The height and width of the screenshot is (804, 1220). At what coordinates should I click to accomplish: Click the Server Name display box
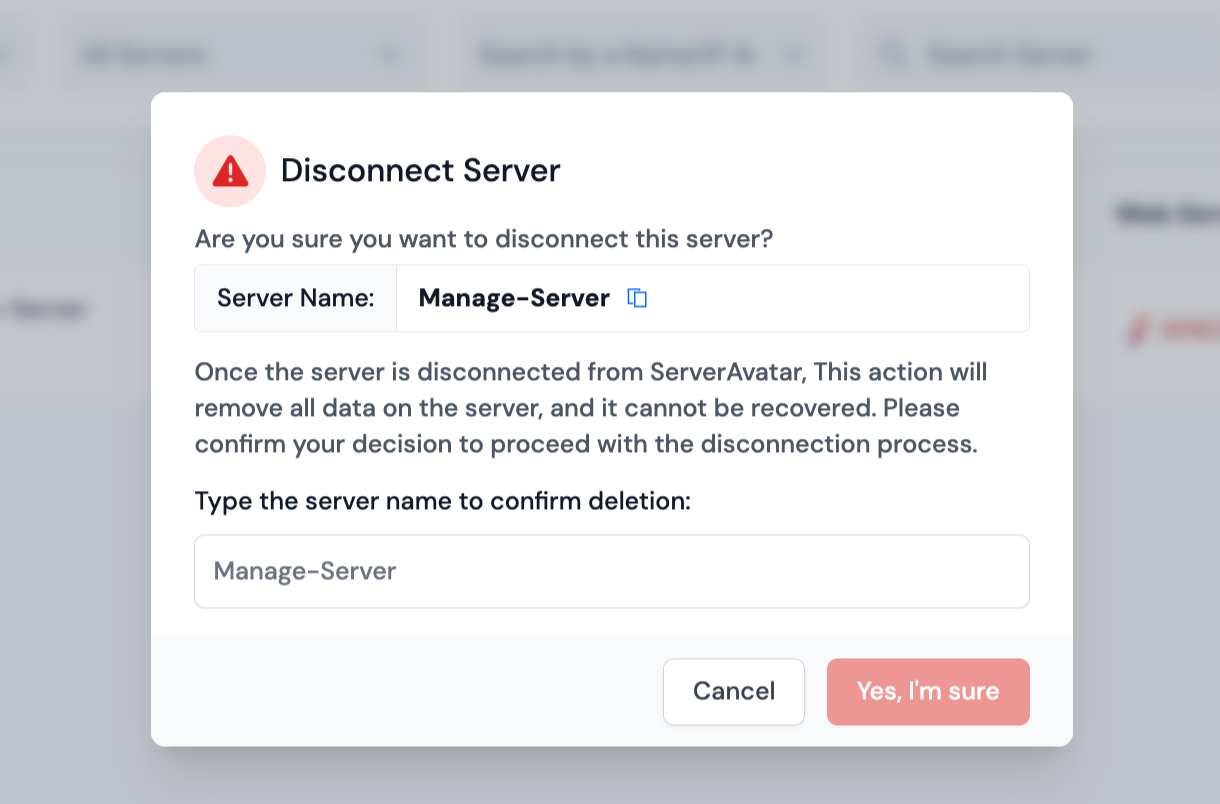coord(295,298)
